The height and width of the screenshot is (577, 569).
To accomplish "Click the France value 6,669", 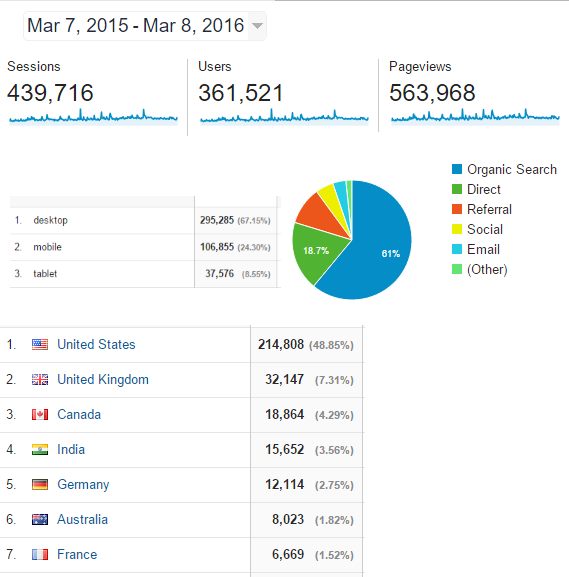I will [288, 554].
